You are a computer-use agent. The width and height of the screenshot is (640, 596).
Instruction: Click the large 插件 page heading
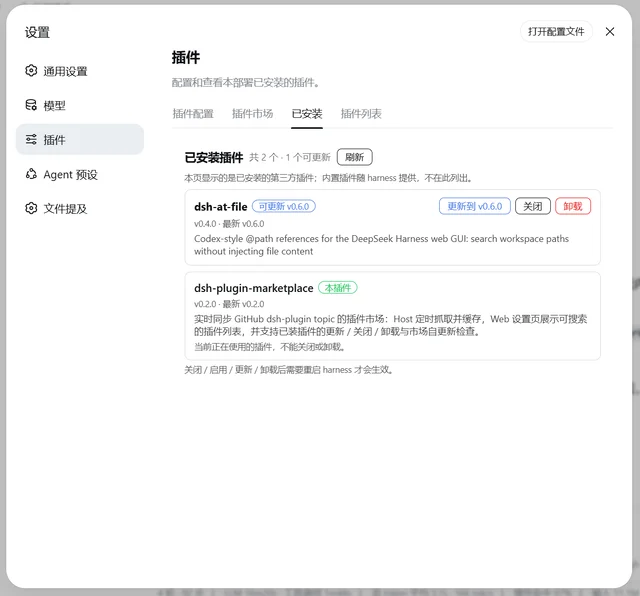coord(186,57)
